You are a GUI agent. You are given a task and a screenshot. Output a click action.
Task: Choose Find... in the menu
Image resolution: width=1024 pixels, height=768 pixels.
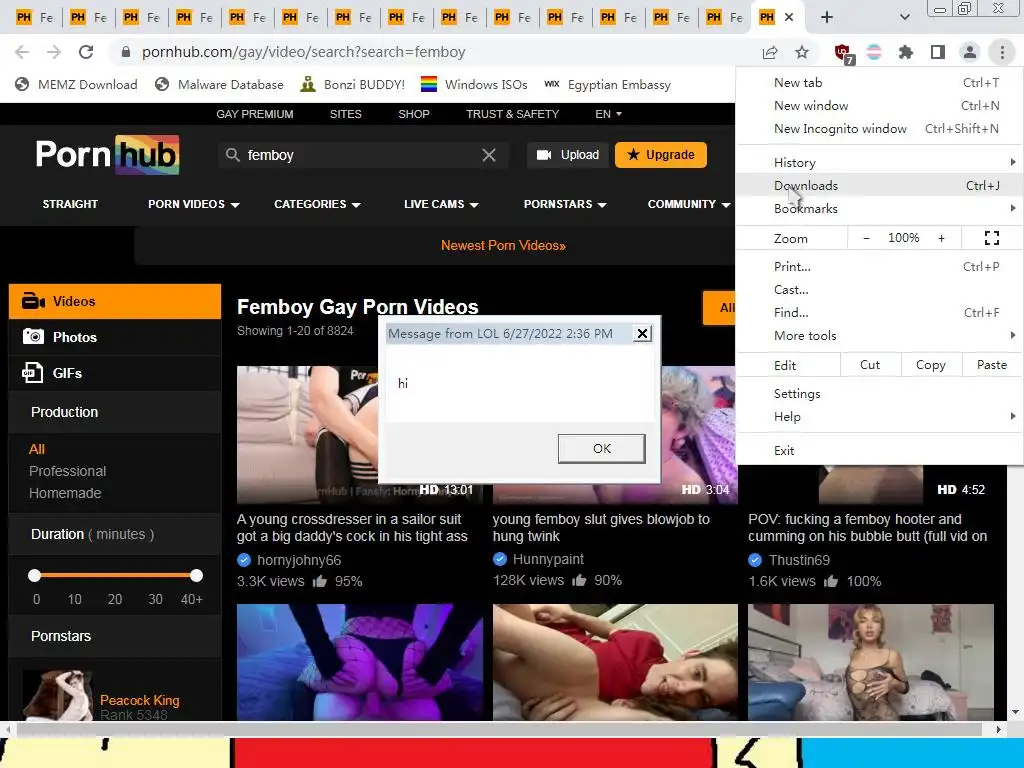(x=879, y=312)
